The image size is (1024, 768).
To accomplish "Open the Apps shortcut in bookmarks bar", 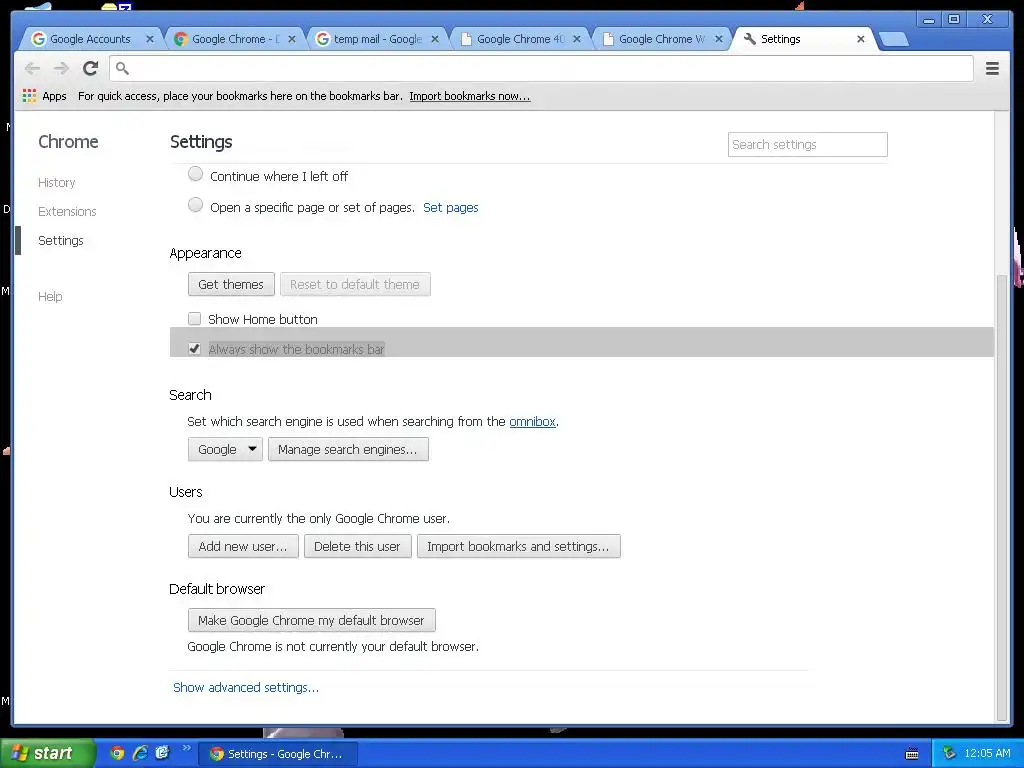I will point(44,96).
